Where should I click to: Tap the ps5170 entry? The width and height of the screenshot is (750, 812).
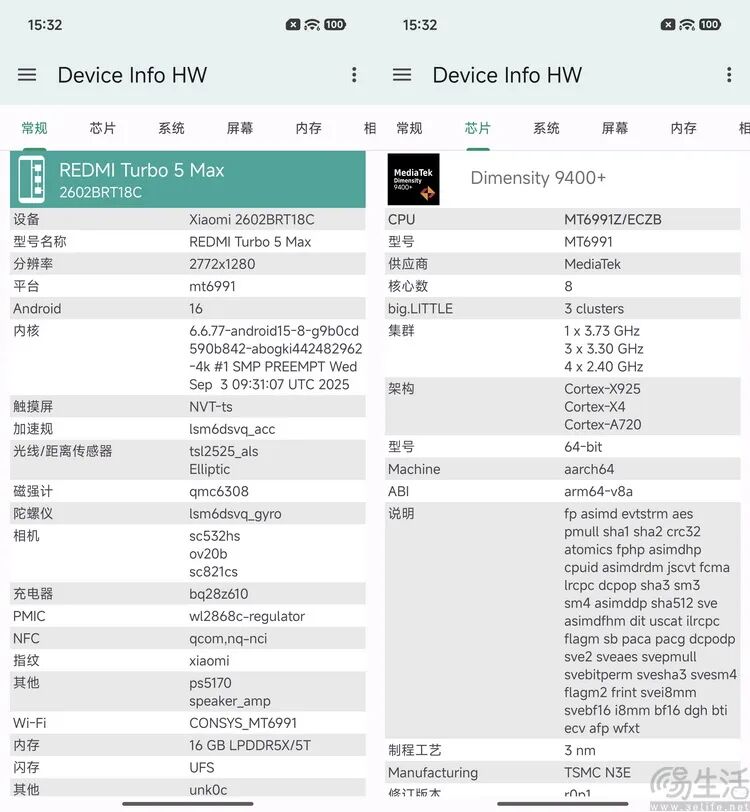click(210, 683)
